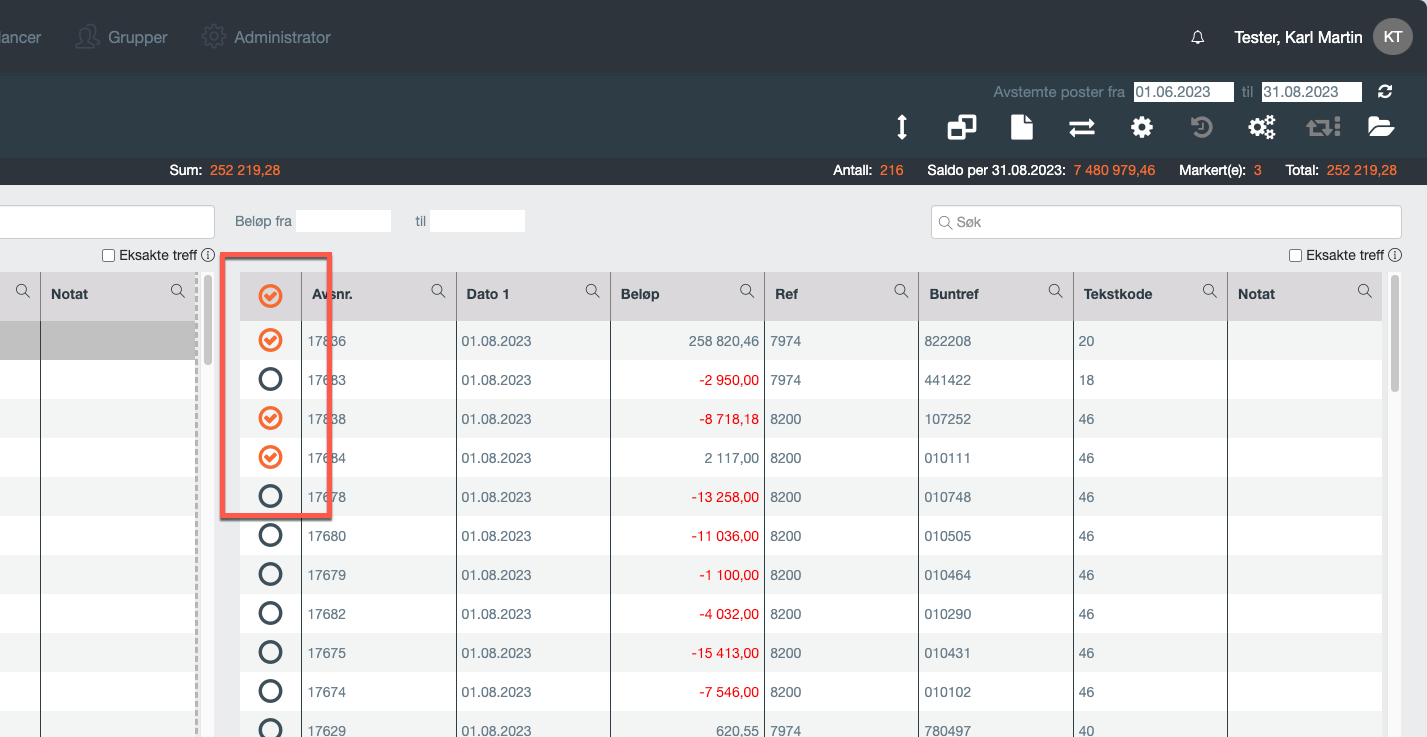Select row 17683 with its circle checkbox
This screenshot has width=1427, height=737.
[x=270, y=380]
